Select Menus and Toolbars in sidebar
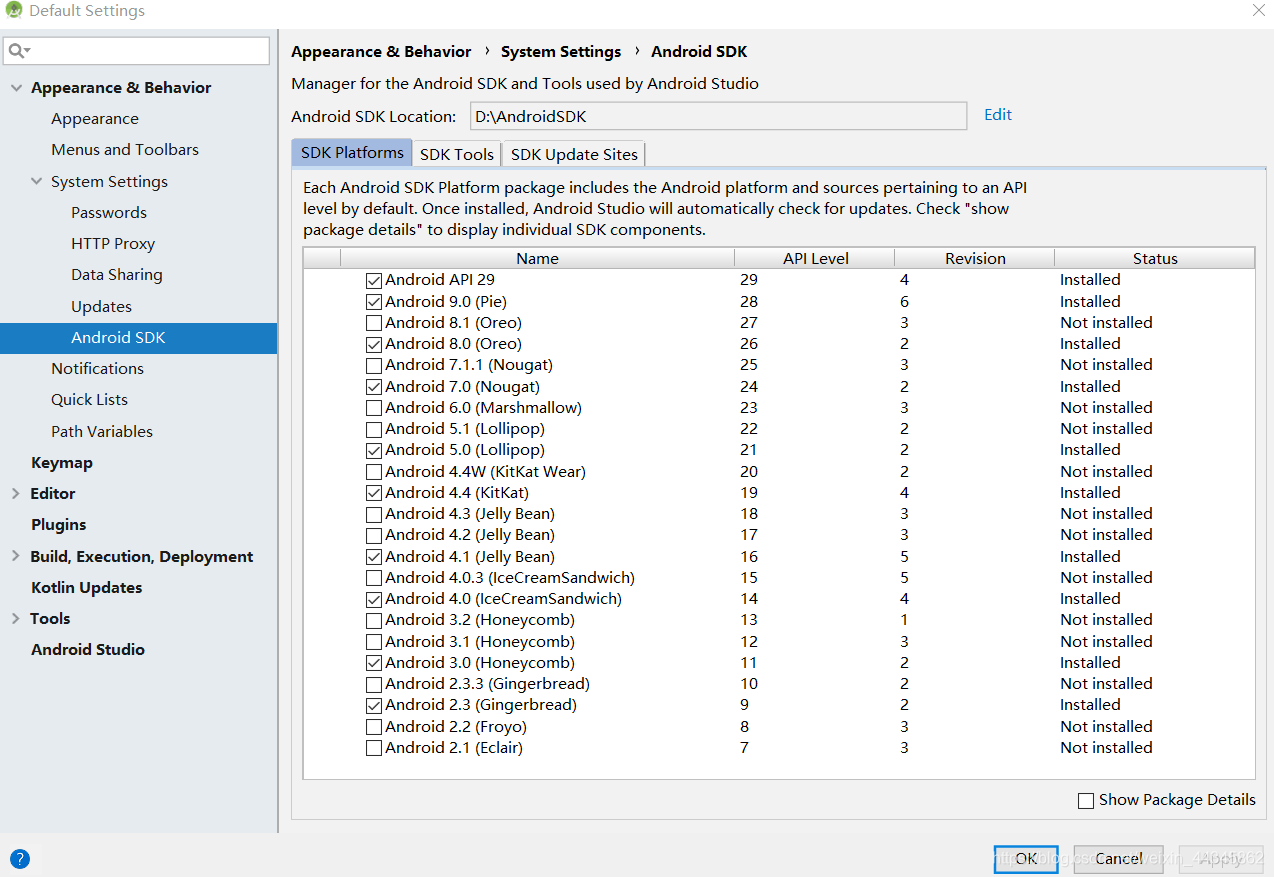 tap(125, 150)
